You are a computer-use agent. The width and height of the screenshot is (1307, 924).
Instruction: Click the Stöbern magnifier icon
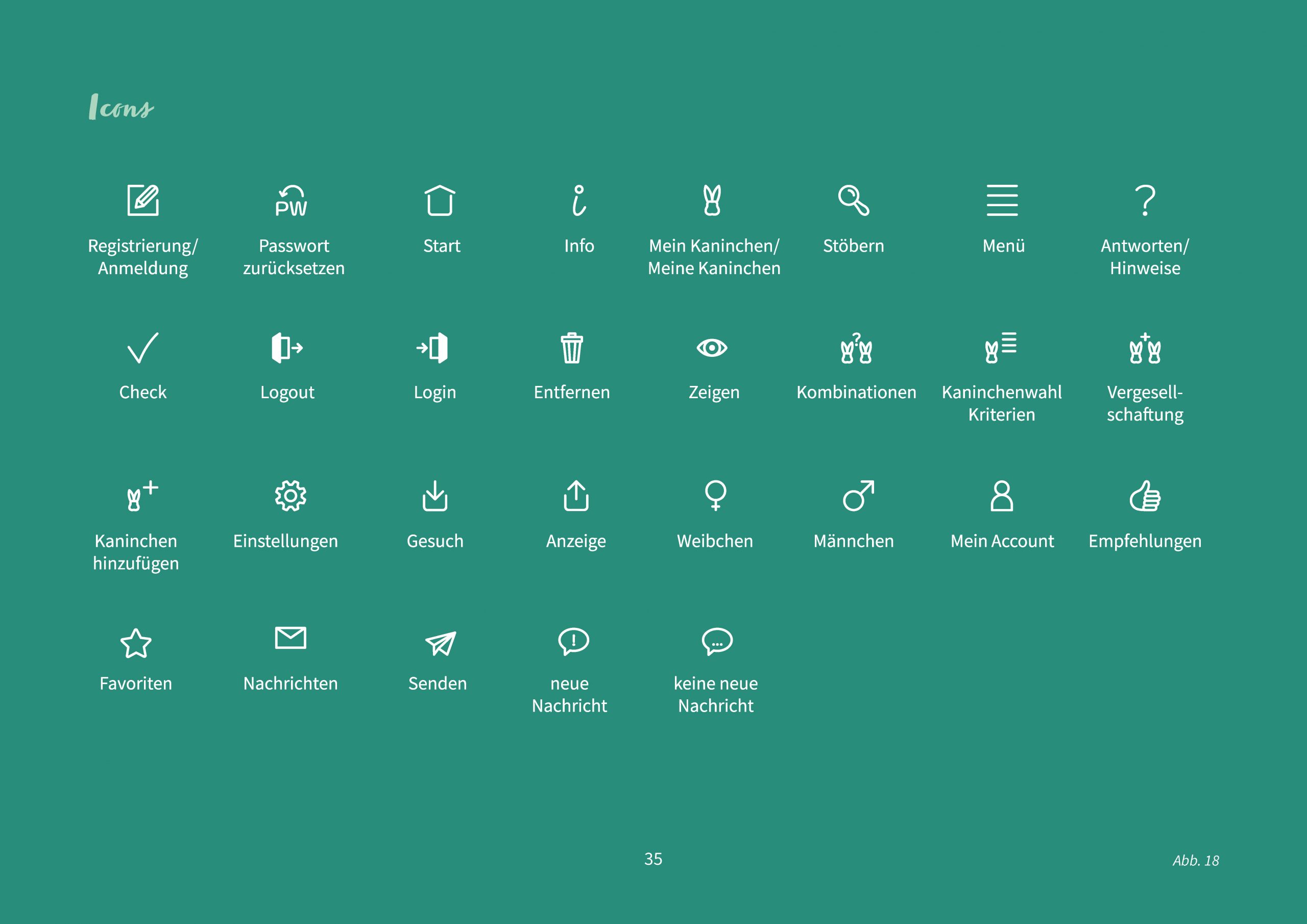pos(853,200)
